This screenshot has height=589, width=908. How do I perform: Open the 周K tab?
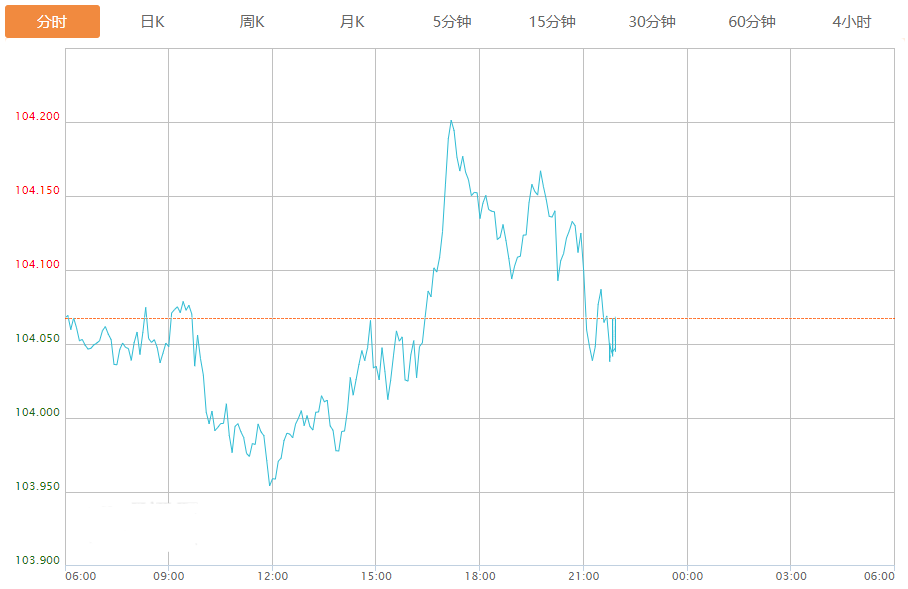pyautogui.click(x=252, y=22)
